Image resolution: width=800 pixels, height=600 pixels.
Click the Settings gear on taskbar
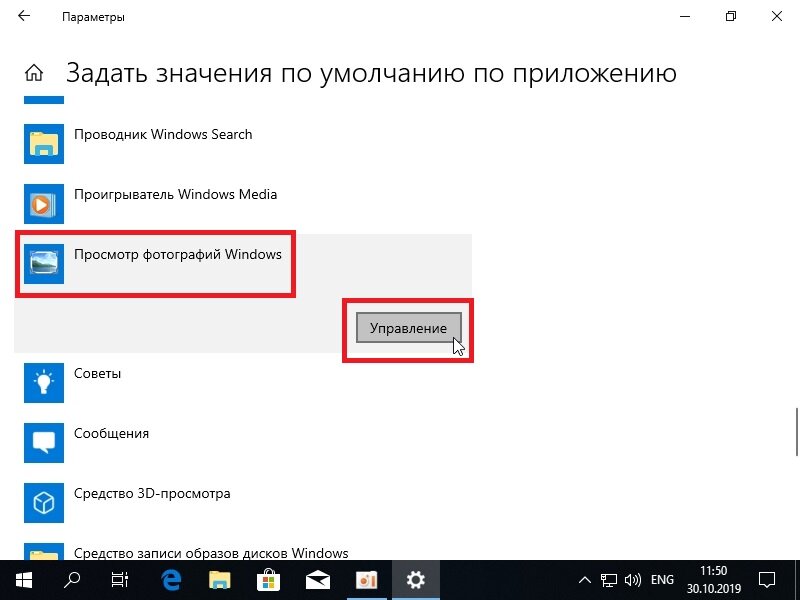pos(415,580)
